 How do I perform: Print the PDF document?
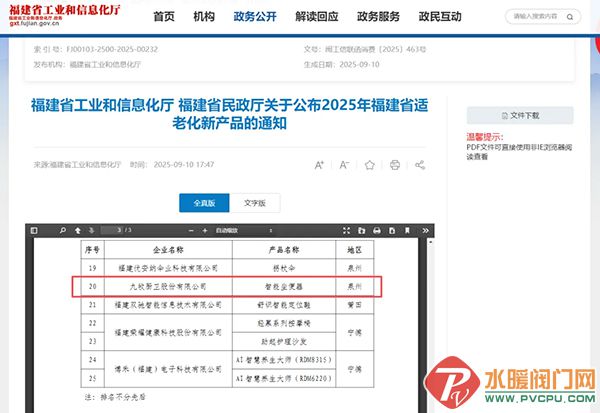[x=377, y=230]
